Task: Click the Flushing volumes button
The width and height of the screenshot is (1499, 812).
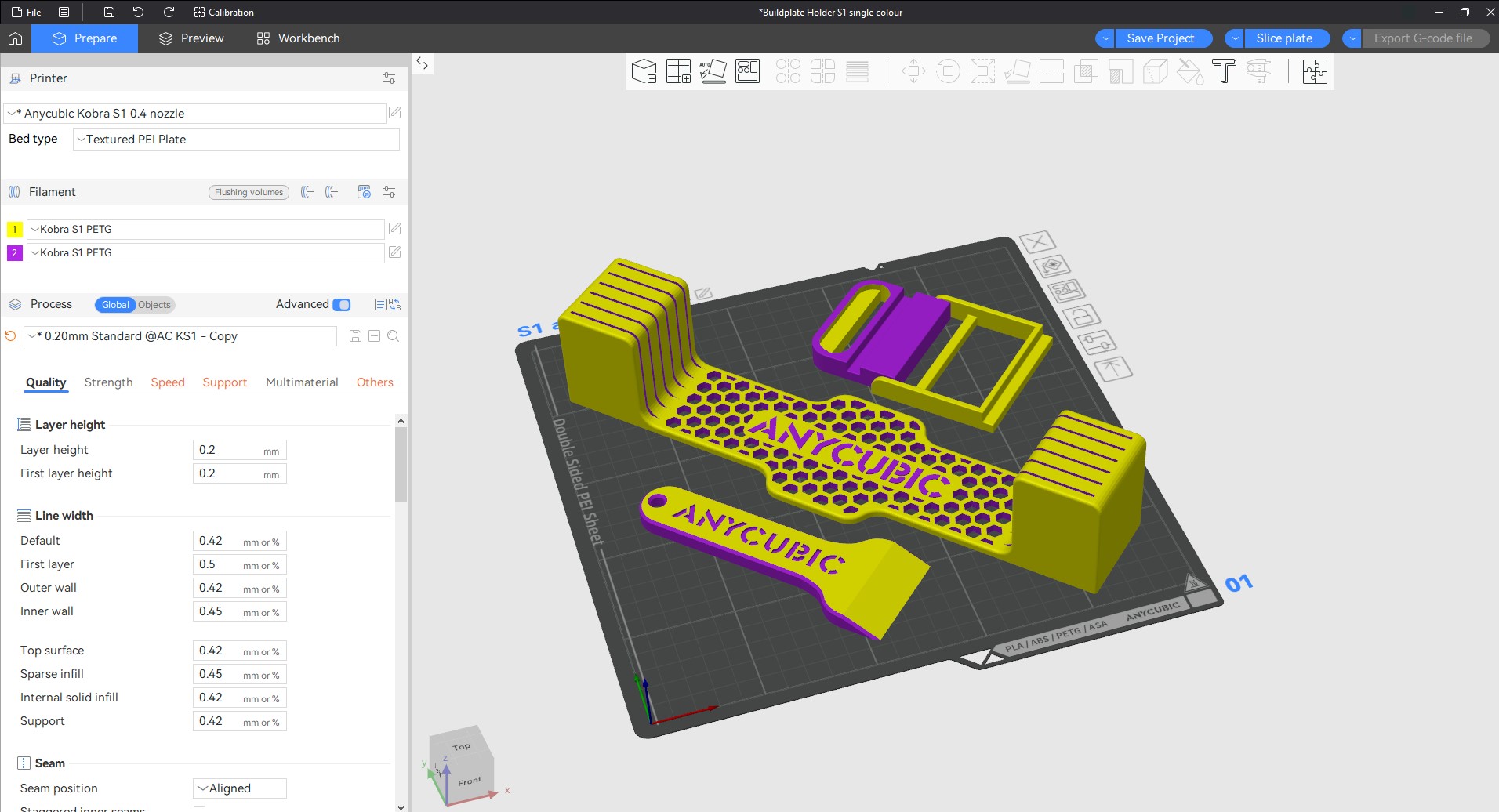Action: [249, 192]
